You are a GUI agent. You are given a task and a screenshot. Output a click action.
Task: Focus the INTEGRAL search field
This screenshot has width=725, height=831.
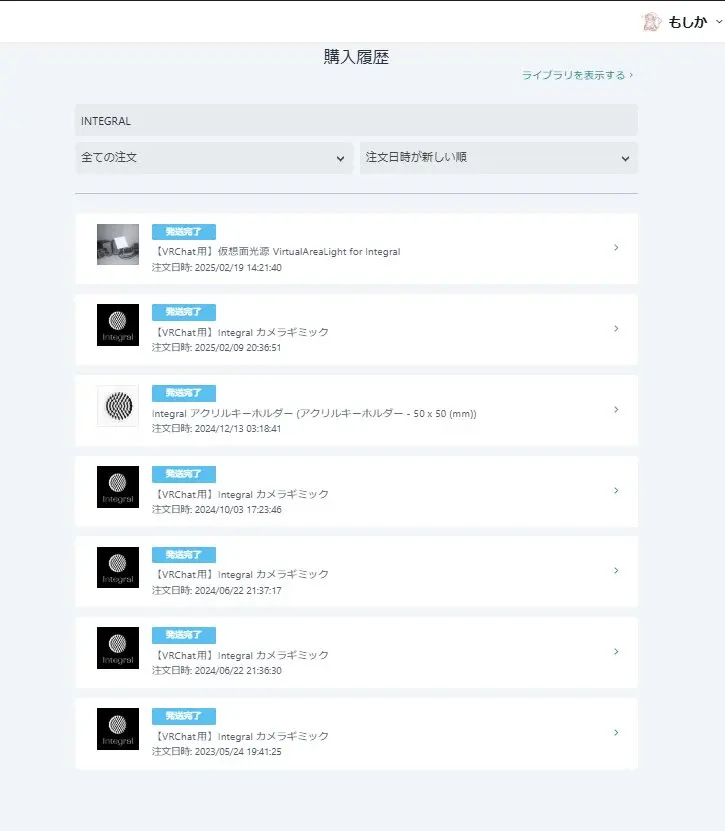356,120
